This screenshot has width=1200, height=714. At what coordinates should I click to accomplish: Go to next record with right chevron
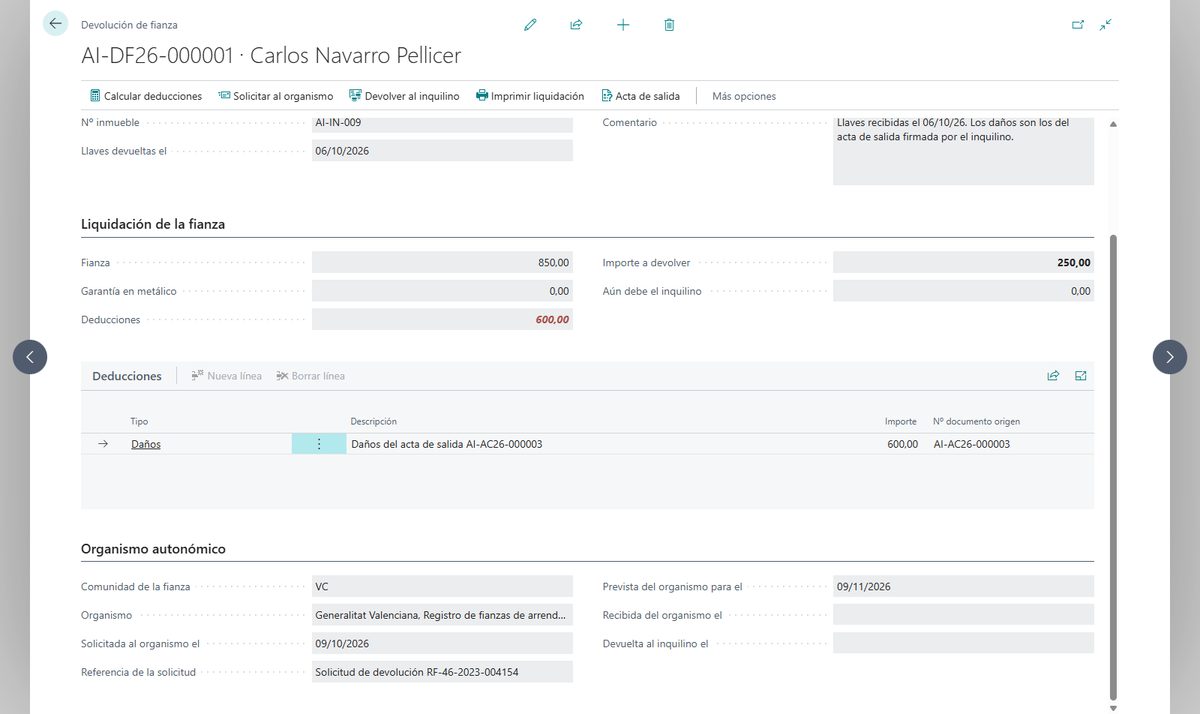(1170, 356)
